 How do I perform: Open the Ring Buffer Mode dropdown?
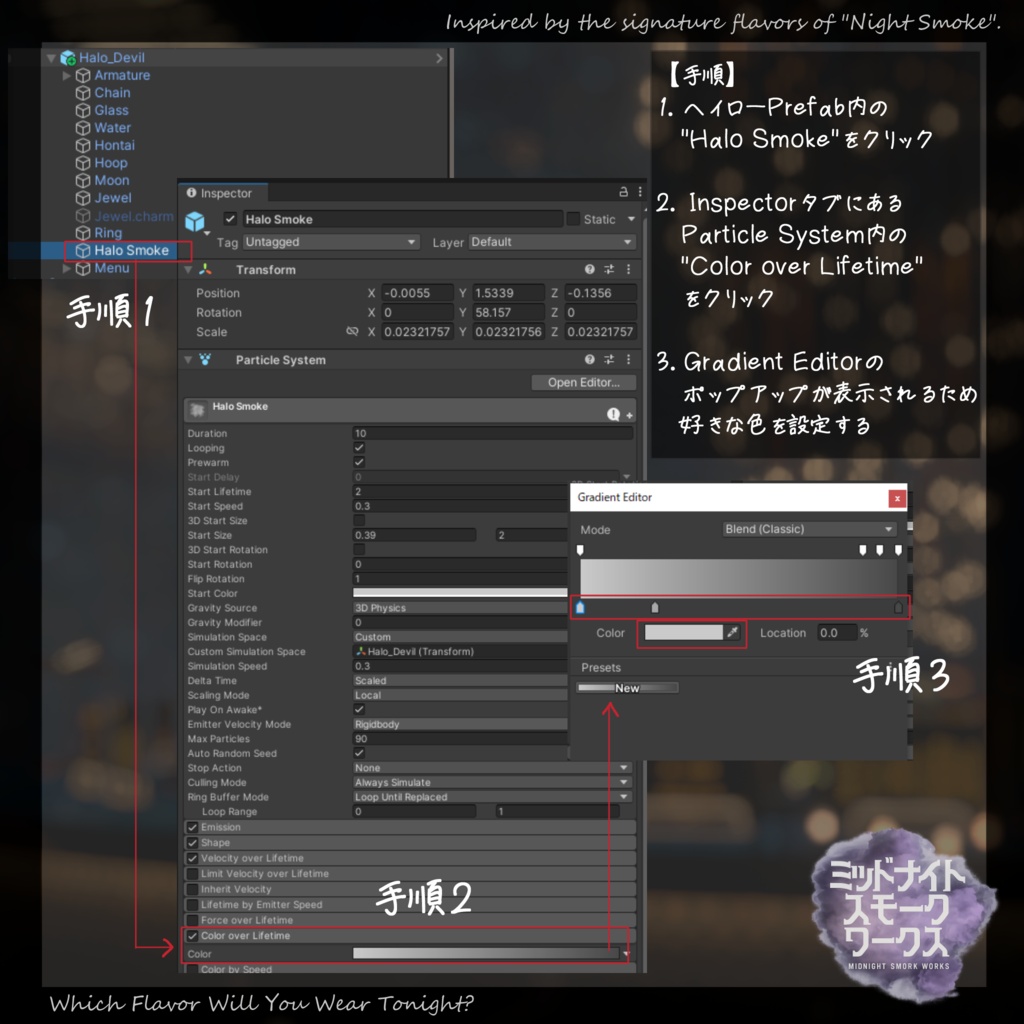[492, 797]
